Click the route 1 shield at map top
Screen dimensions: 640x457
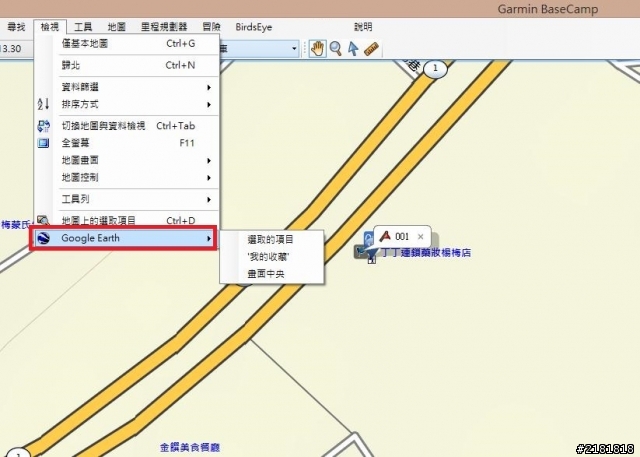click(435, 69)
